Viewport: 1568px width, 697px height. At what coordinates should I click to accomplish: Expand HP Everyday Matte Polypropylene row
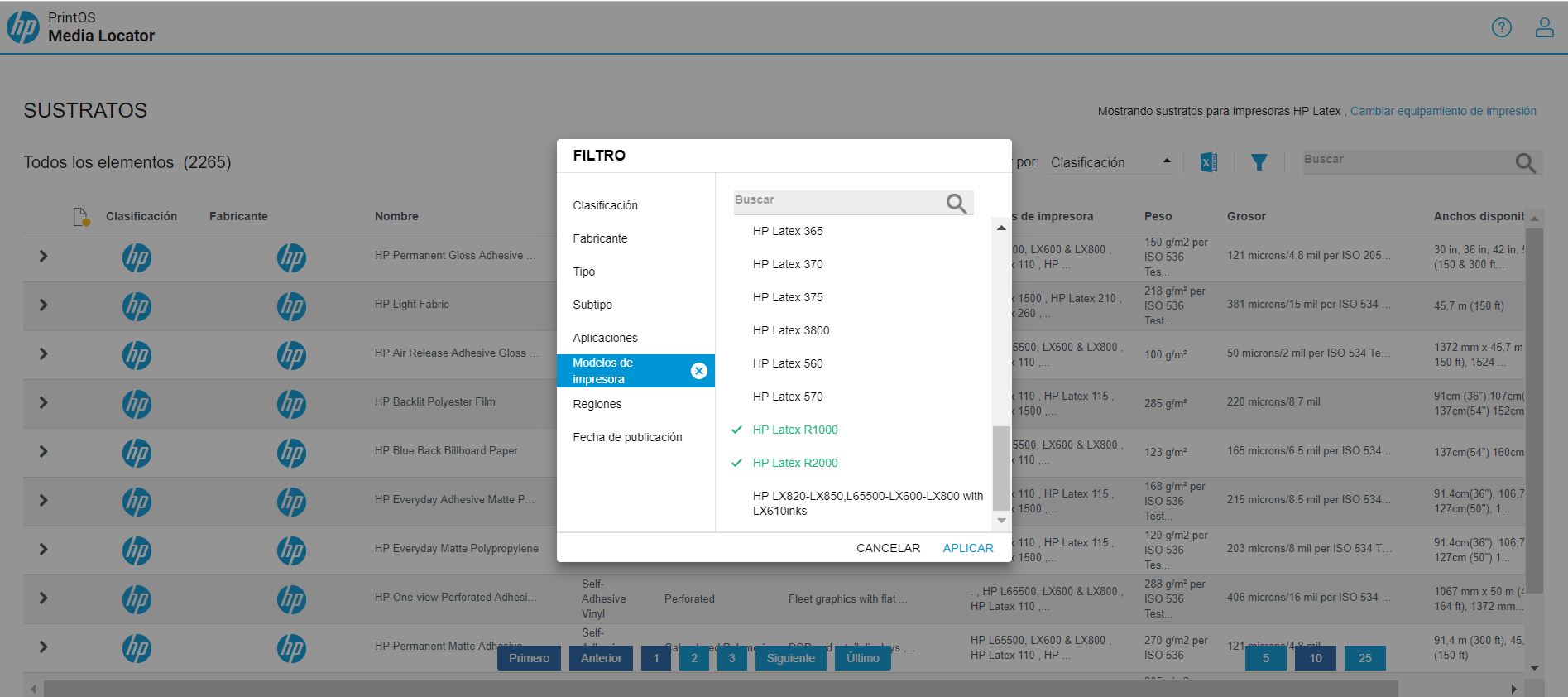point(43,550)
